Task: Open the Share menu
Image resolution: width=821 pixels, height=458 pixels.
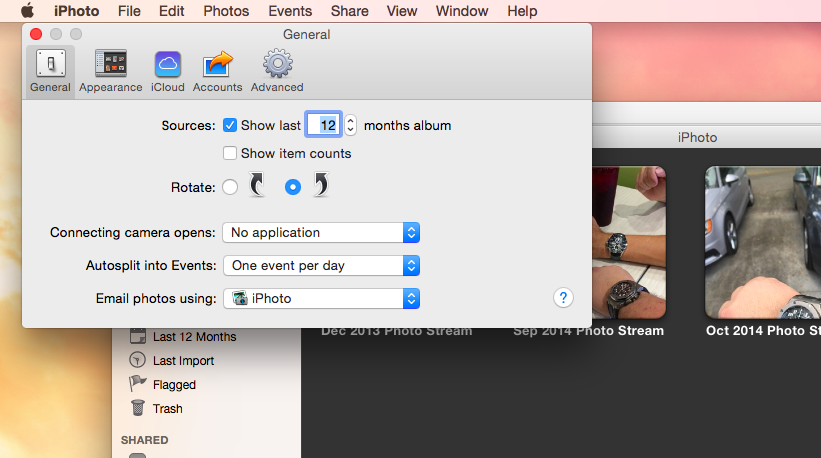Action: point(350,11)
